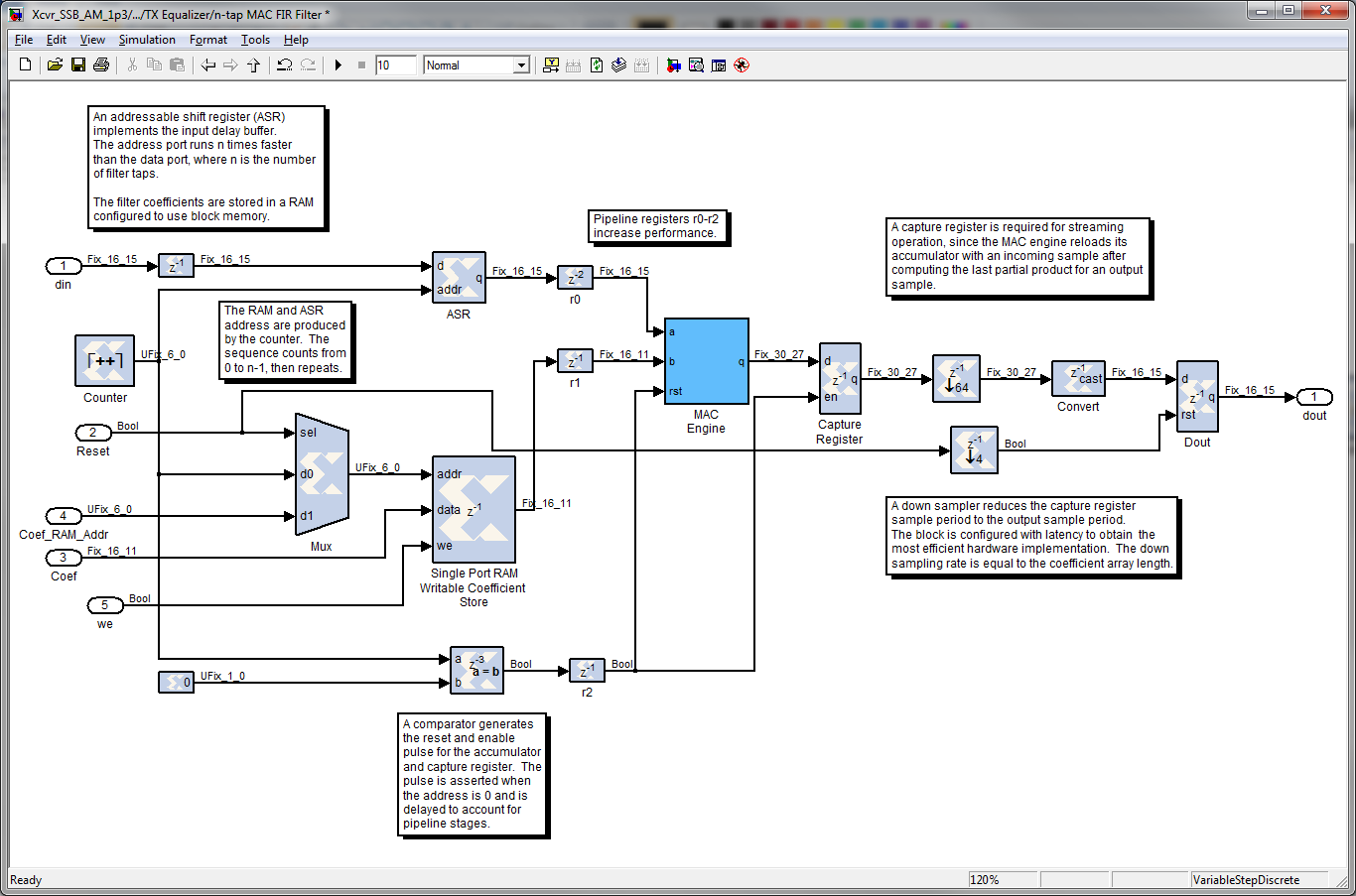Select the Mux block
This screenshot has height=896, width=1356.
click(x=323, y=474)
